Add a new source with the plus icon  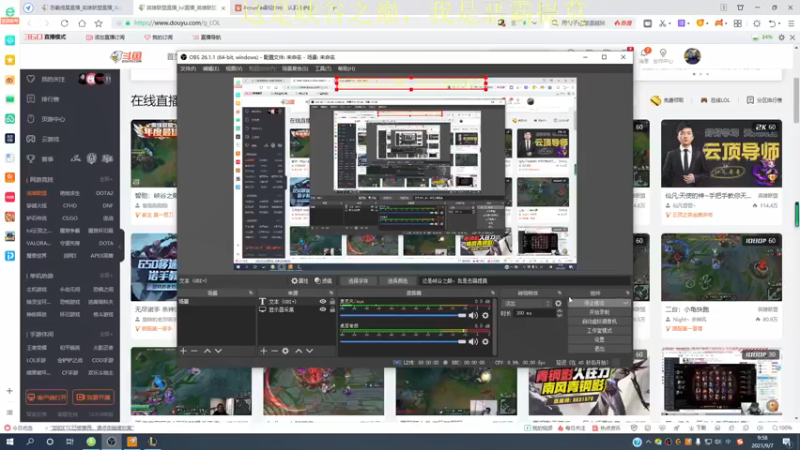(x=263, y=351)
